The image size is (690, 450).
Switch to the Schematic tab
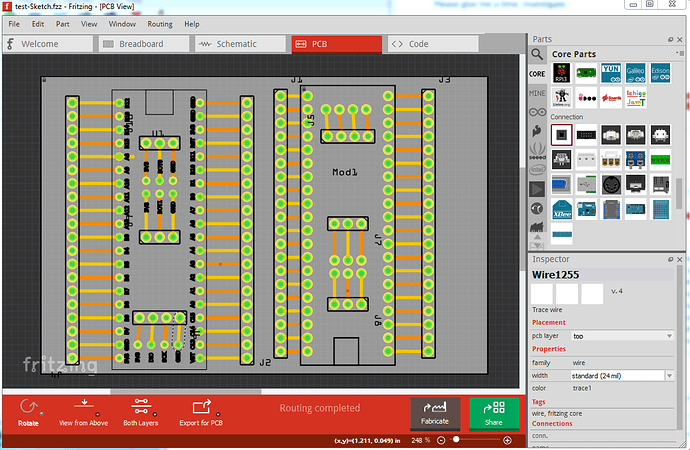pos(240,44)
